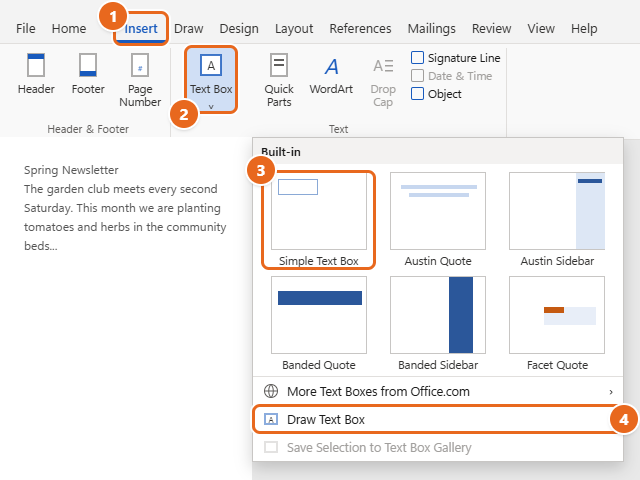Expand the Text Box dropdown arrow

(x=211, y=107)
